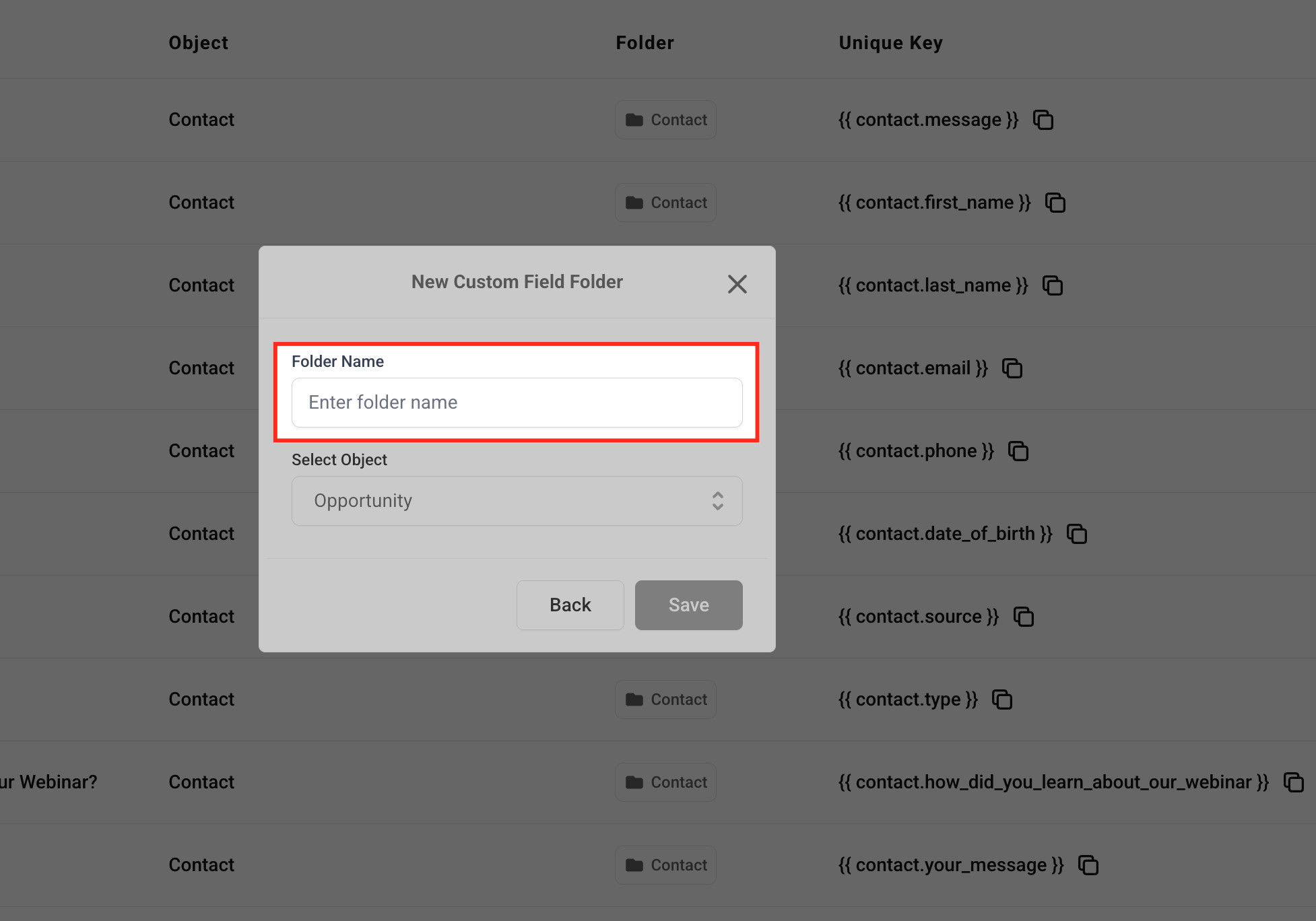Open Contact folder tag in your_message row
Viewport: 1316px width, 921px height.
pyautogui.click(x=665, y=865)
